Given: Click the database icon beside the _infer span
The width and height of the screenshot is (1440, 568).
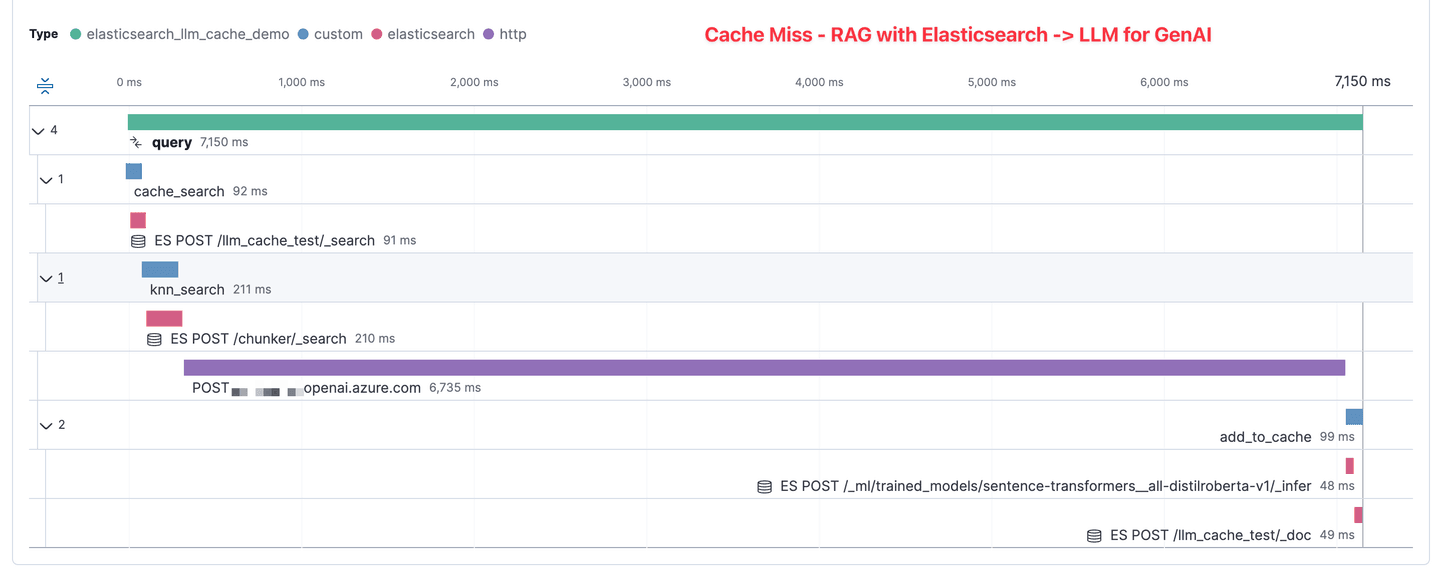Looking at the screenshot, I should (764, 487).
